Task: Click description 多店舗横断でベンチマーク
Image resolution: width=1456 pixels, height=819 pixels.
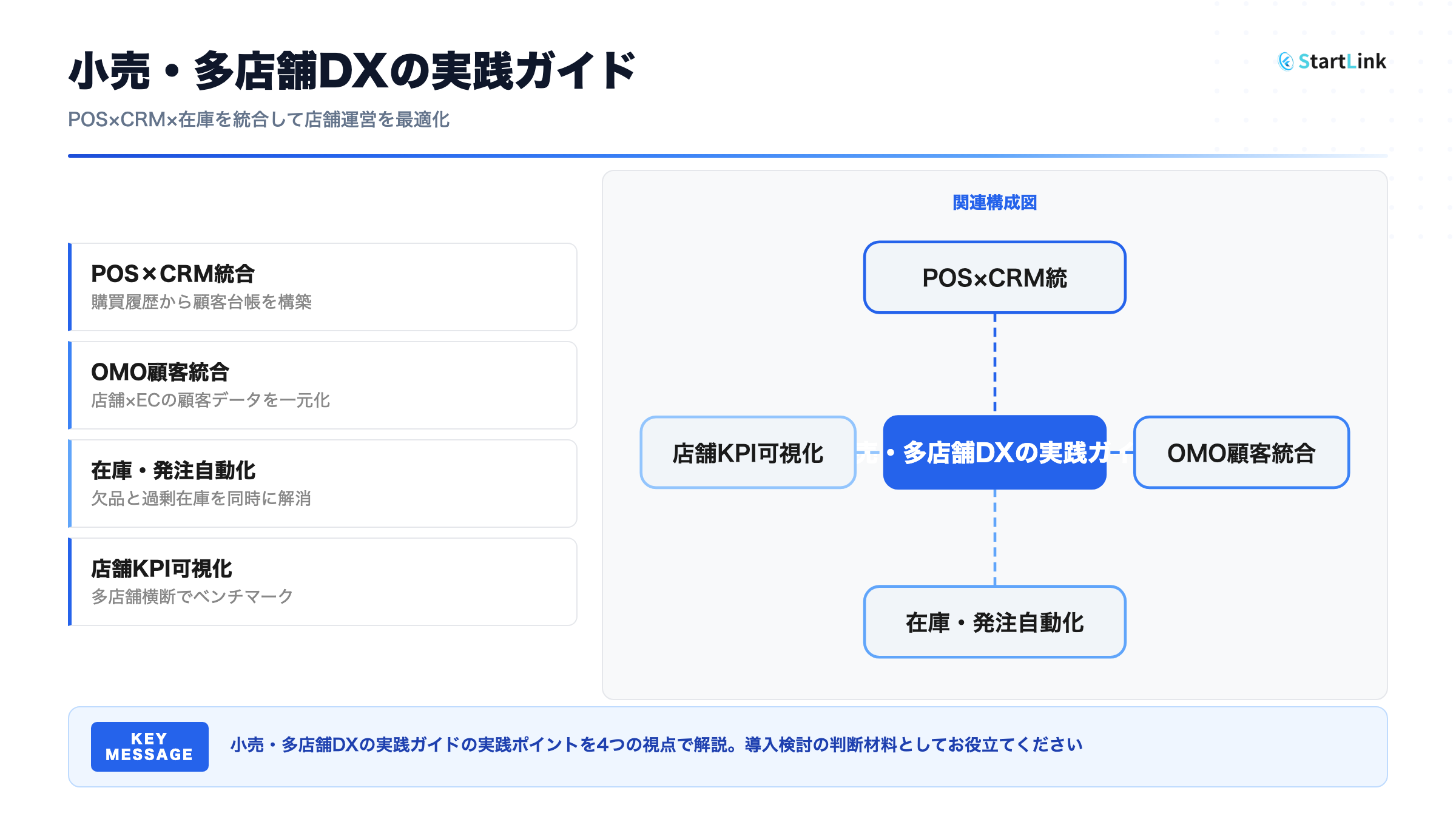Action: [x=192, y=597]
